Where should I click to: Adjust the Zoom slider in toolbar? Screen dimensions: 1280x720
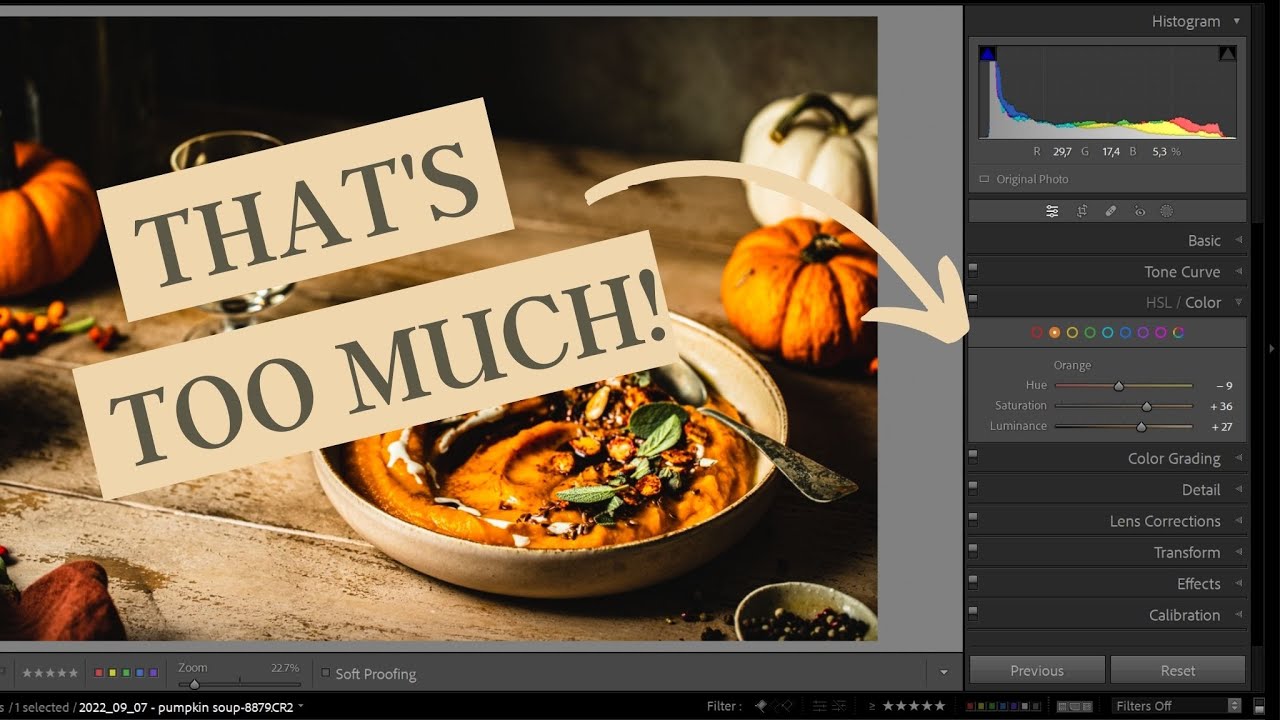(x=194, y=684)
